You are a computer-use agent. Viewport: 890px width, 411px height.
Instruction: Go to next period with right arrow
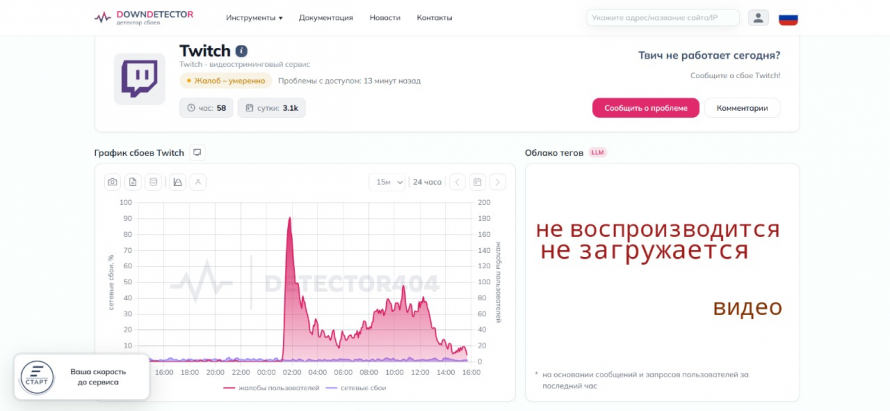click(498, 182)
